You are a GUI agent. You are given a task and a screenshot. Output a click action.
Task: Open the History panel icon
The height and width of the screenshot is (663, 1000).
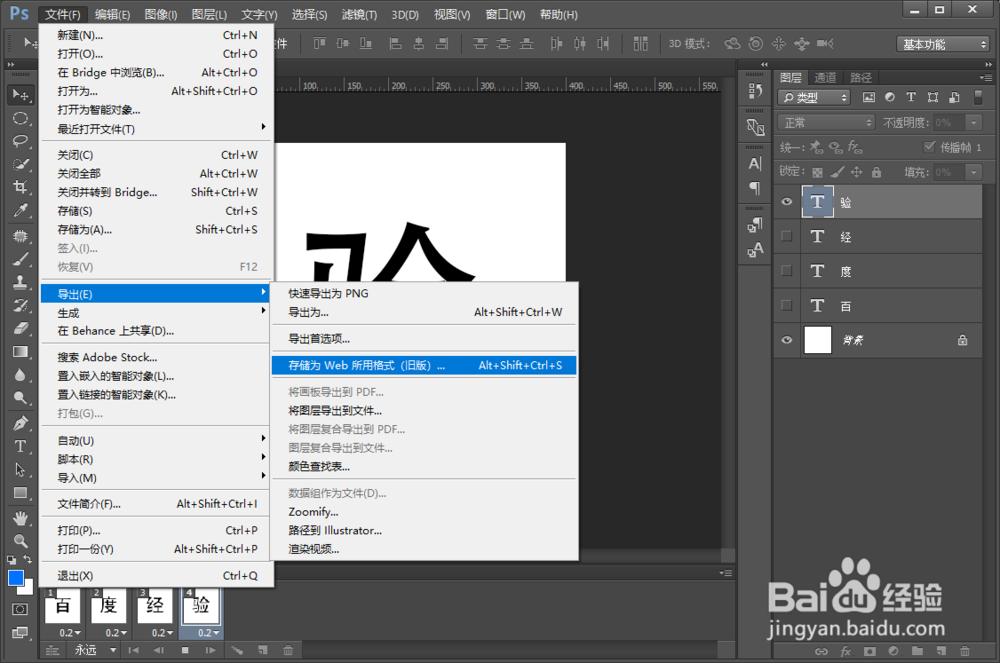pyautogui.click(x=755, y=91)
